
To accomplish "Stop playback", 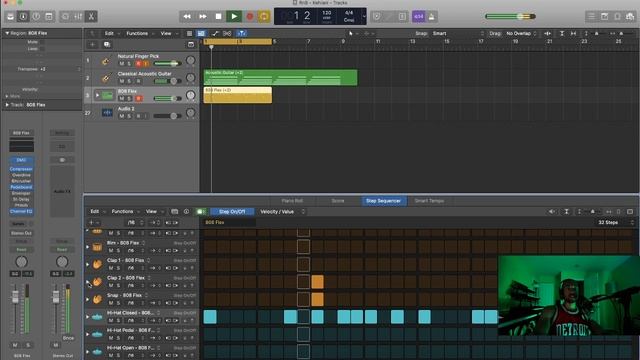I will [x=218, y=16].
